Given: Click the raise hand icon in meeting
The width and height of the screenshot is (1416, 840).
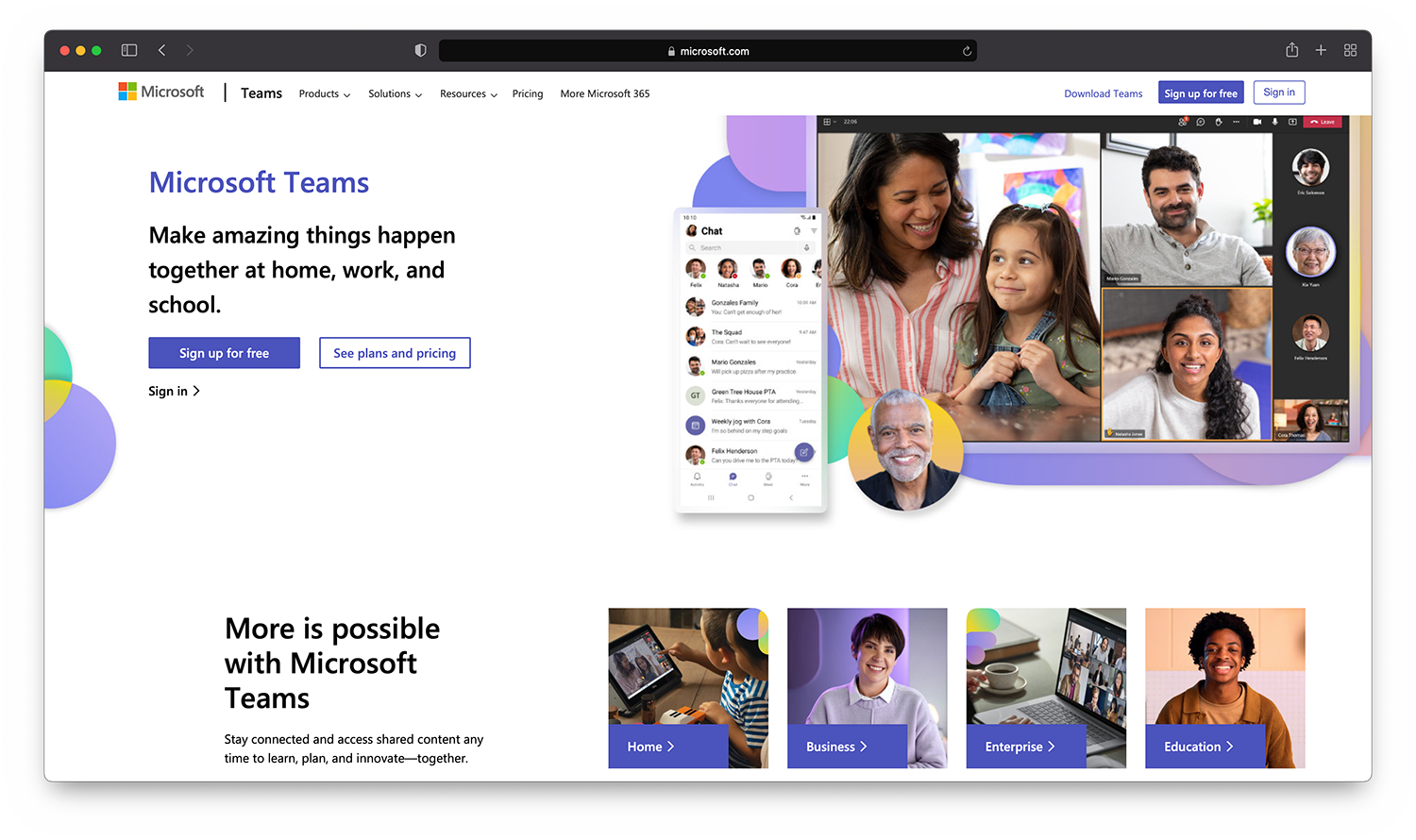Looking at the screenshot, I should coord(1219,122).
